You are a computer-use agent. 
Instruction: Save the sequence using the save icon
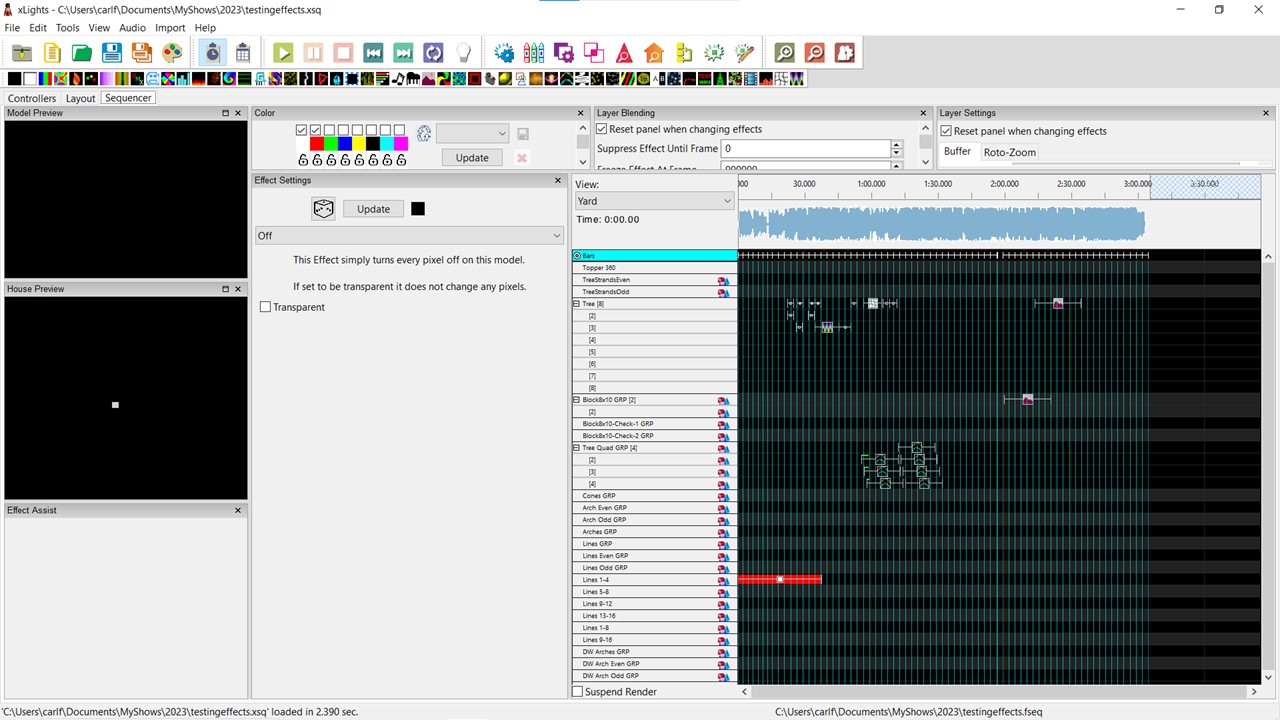coord(111,52)
